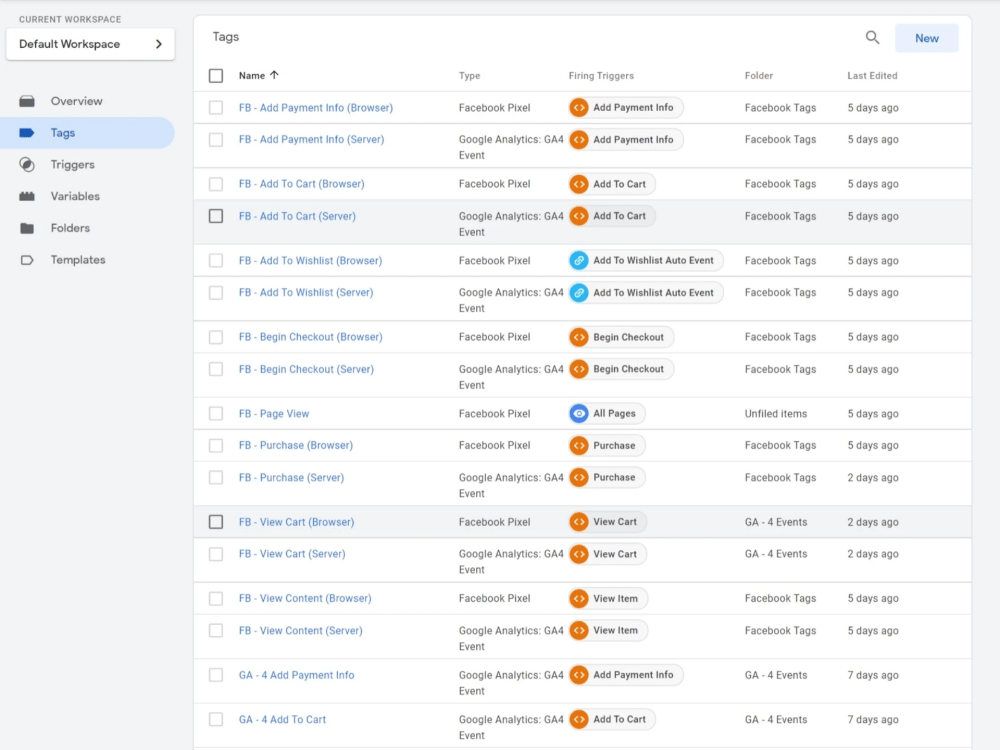Screen dimensions: 1000x750
Task: Click the Folder column header
Action: (759, 76)
